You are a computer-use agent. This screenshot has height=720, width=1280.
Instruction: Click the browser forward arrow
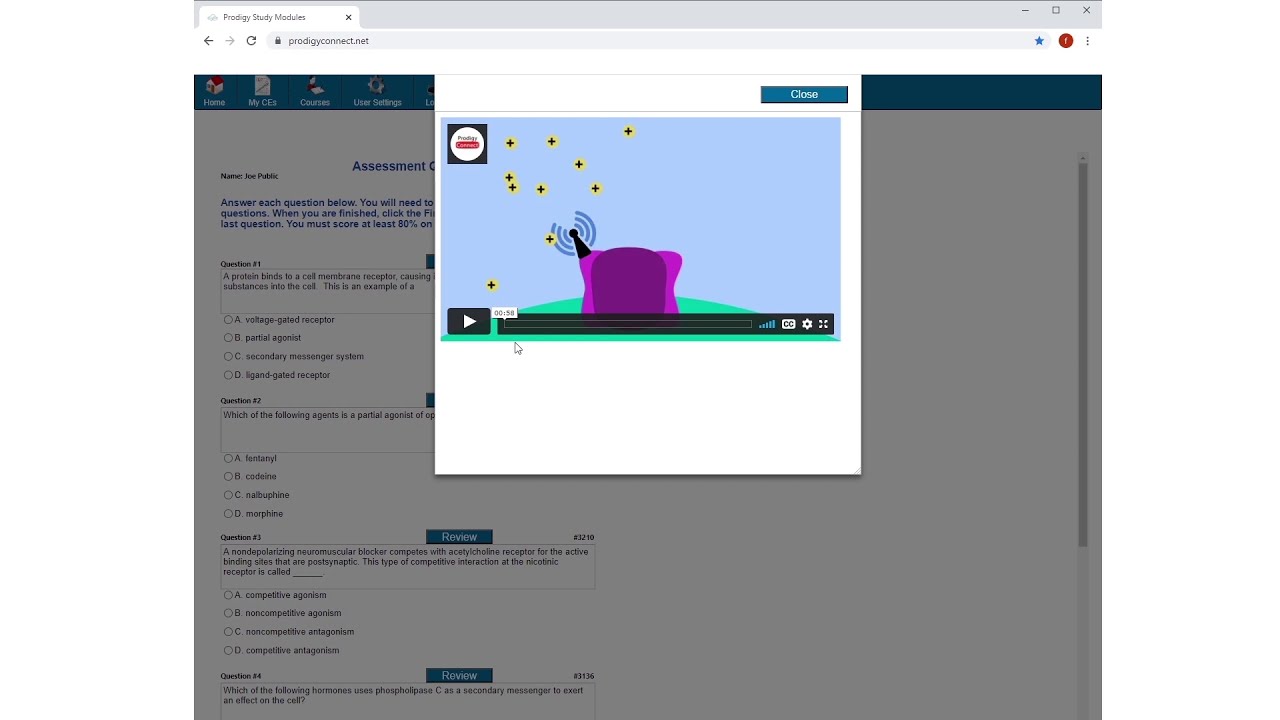pyautogui.click(x=230, y=41)
